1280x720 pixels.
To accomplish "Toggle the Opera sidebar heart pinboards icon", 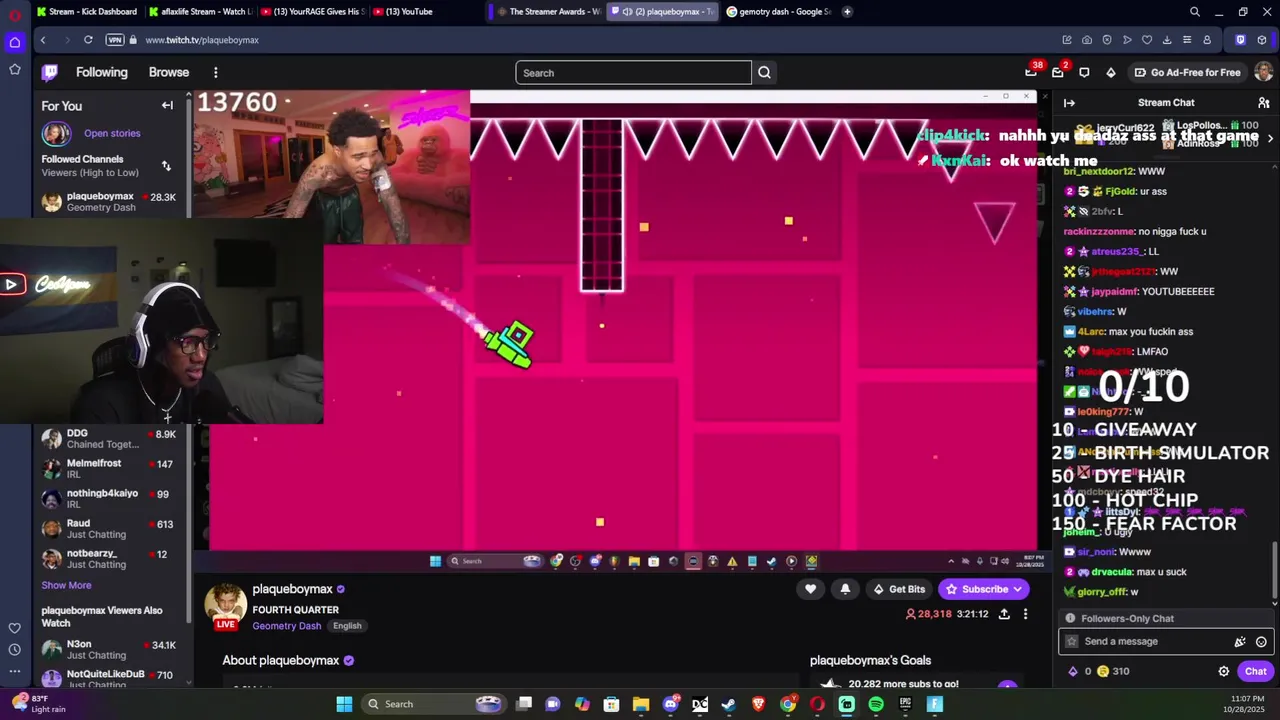I will point(14,628).
